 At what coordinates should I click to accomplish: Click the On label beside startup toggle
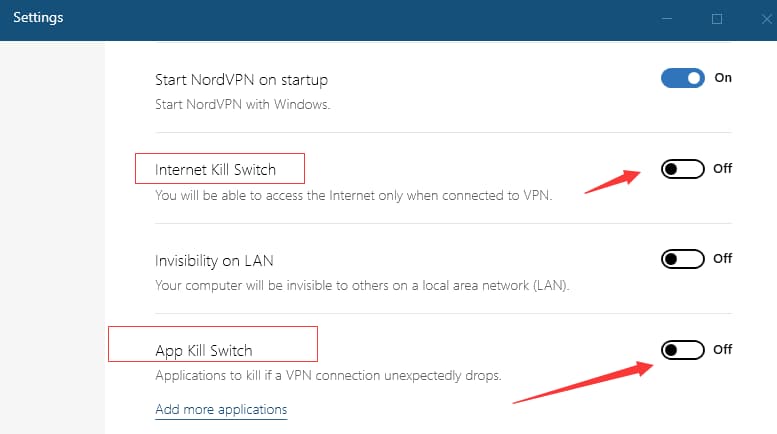click(723, 78)
